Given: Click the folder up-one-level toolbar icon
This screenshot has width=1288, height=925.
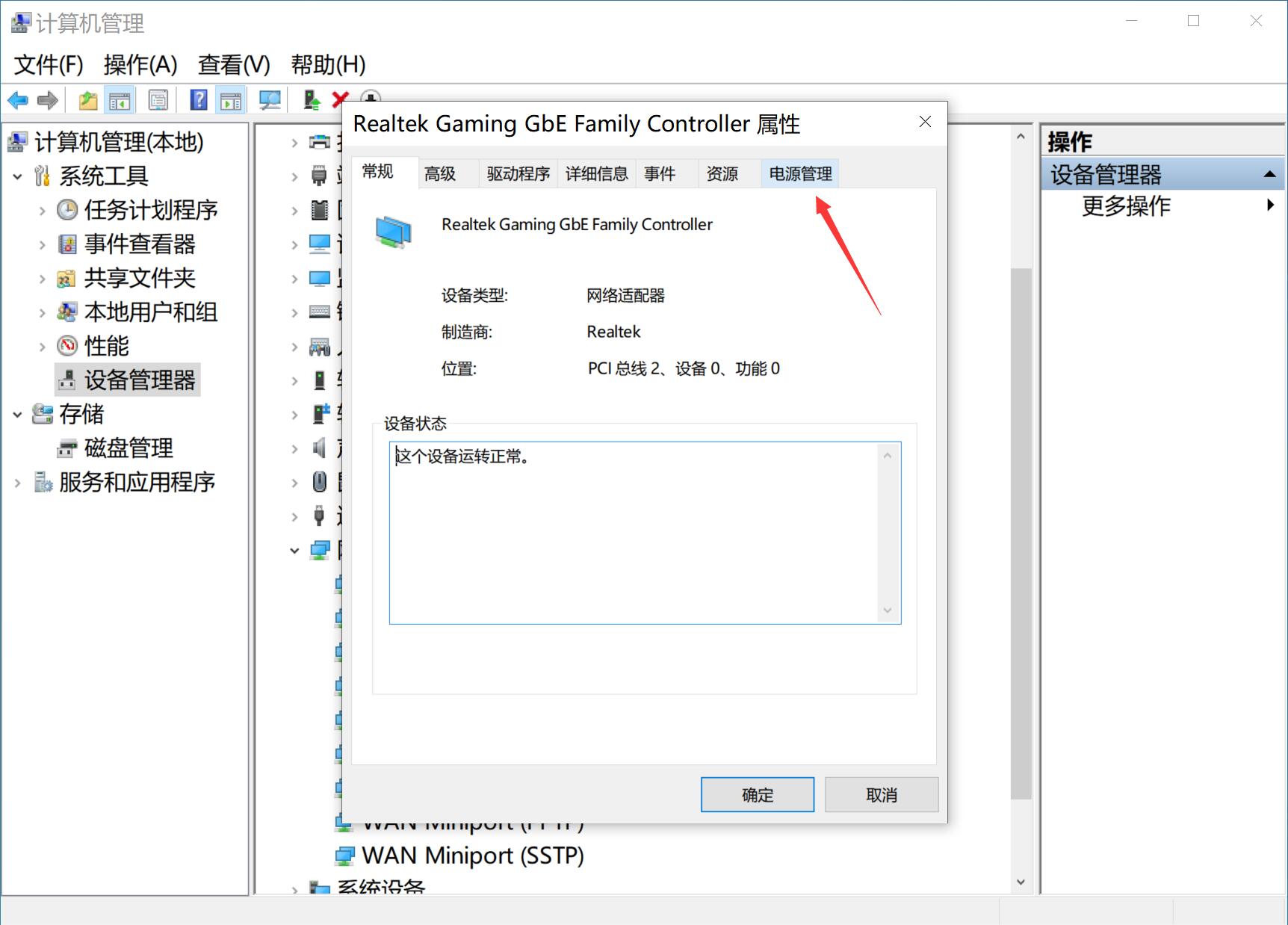Looking at the screenshot, I should point(88,100).
